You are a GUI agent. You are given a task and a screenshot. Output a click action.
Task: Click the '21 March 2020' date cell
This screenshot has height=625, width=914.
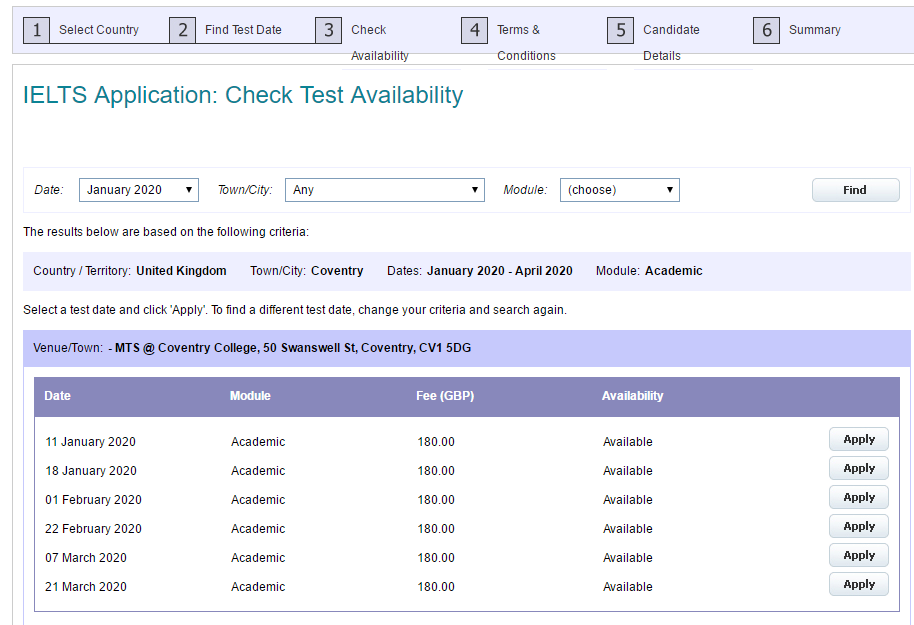tap(86, 587)
